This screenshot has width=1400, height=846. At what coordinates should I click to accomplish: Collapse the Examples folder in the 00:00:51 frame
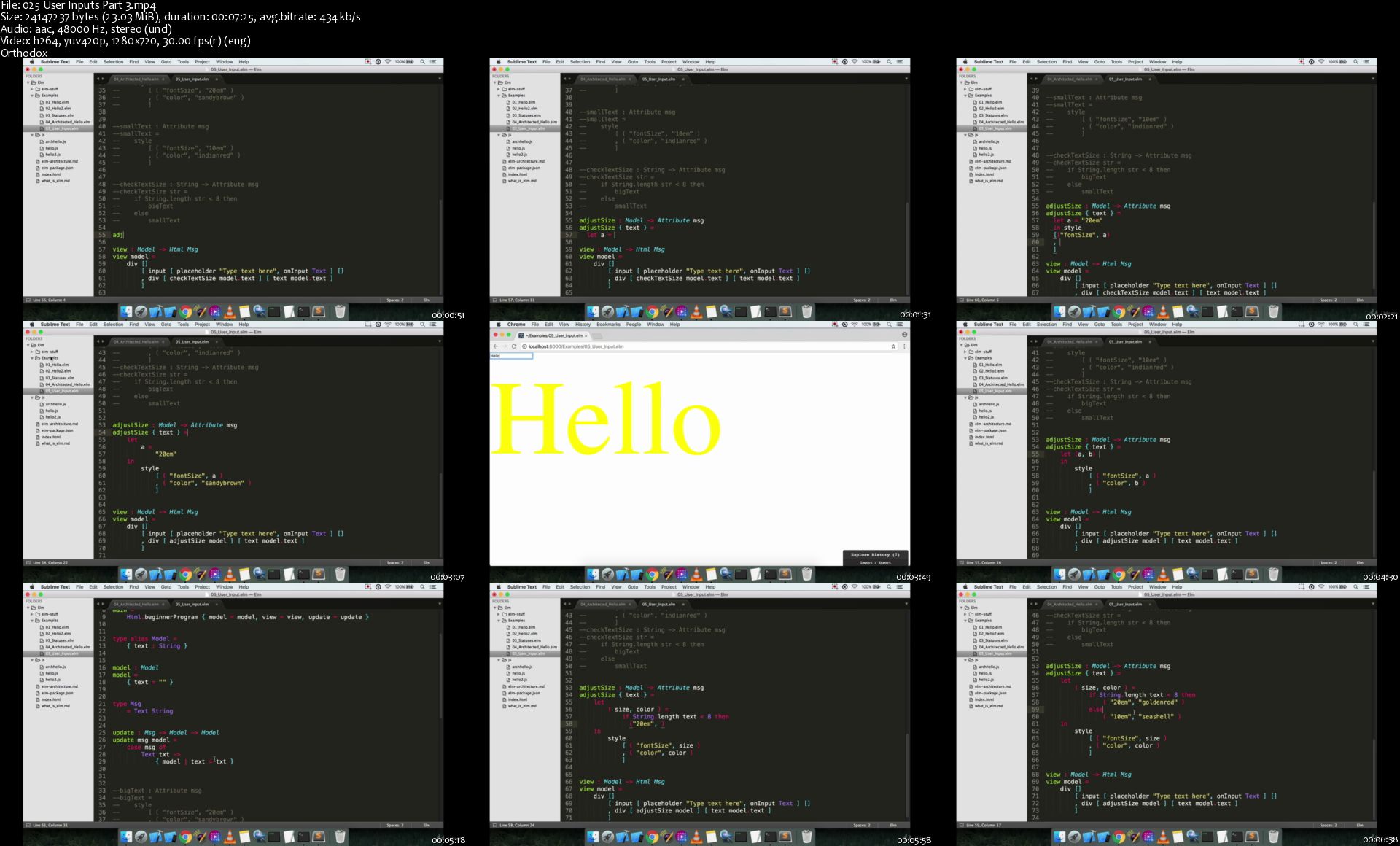[x=32, y=96]
